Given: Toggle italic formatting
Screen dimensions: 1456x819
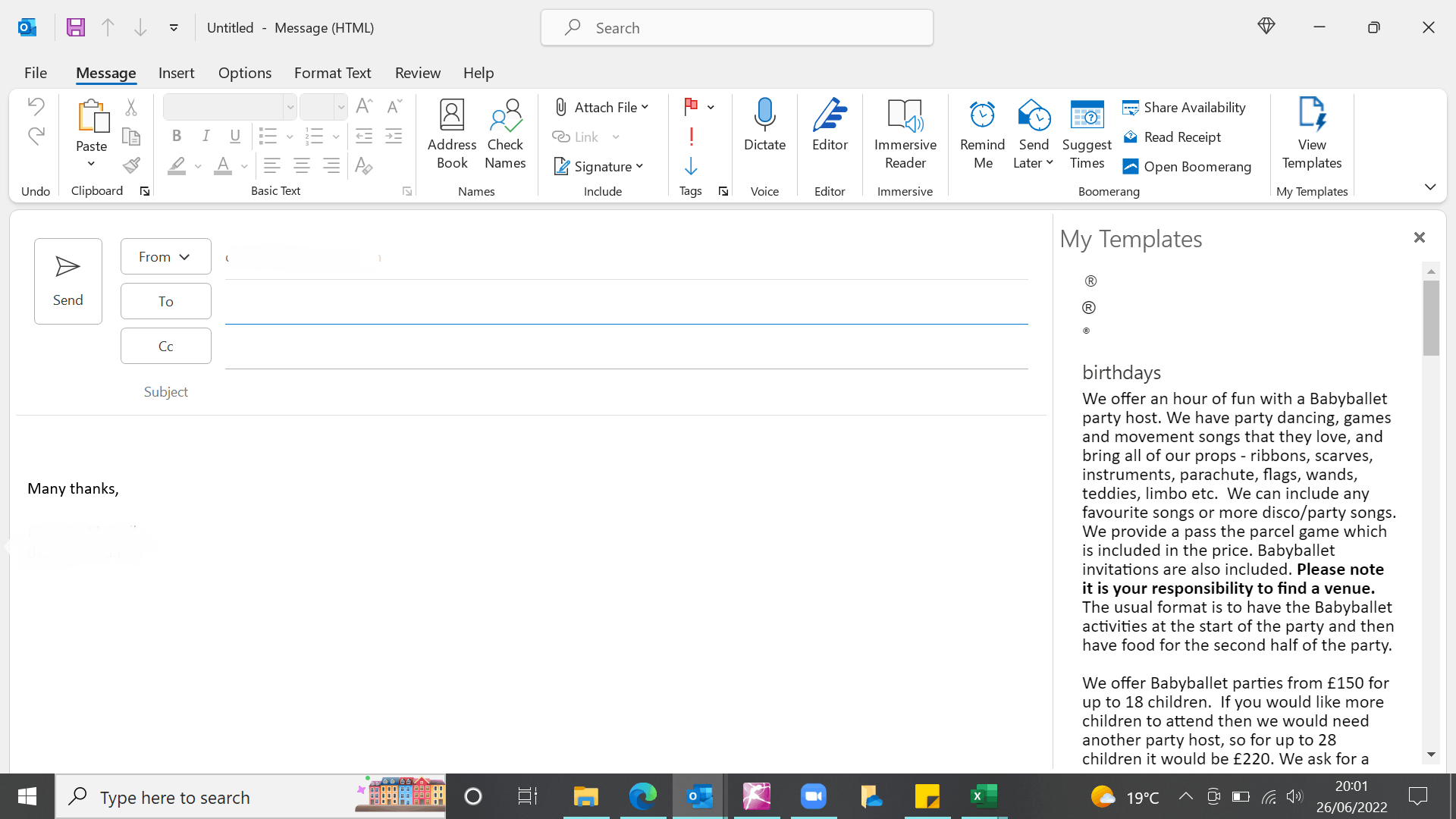Looking at the screenshot, I should click(206, 136).
